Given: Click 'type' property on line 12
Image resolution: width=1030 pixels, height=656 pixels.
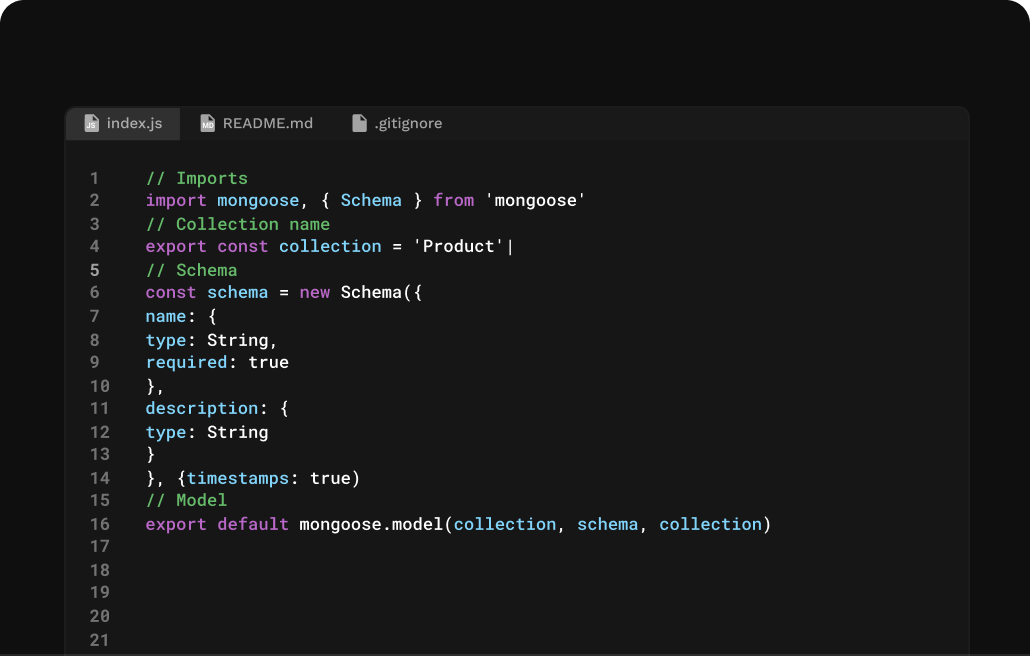Looking at the screenshot, I should 166,432.
